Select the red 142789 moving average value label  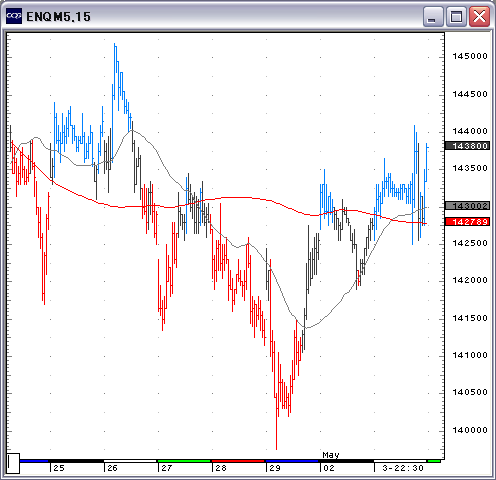[x=468, y=222]
